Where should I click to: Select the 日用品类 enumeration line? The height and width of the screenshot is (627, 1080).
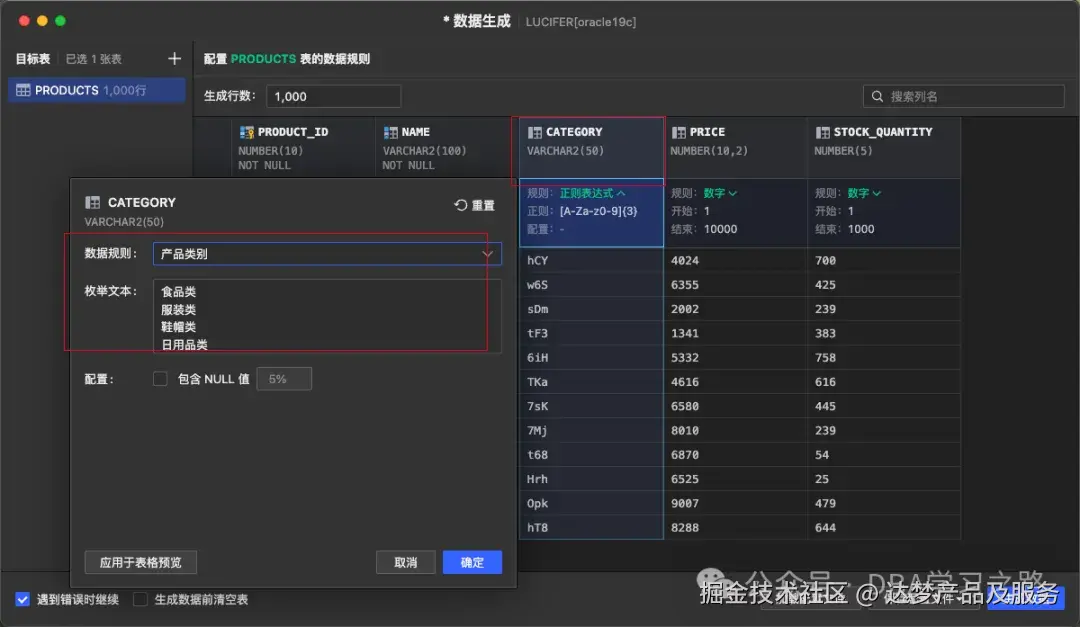[184, 345]
